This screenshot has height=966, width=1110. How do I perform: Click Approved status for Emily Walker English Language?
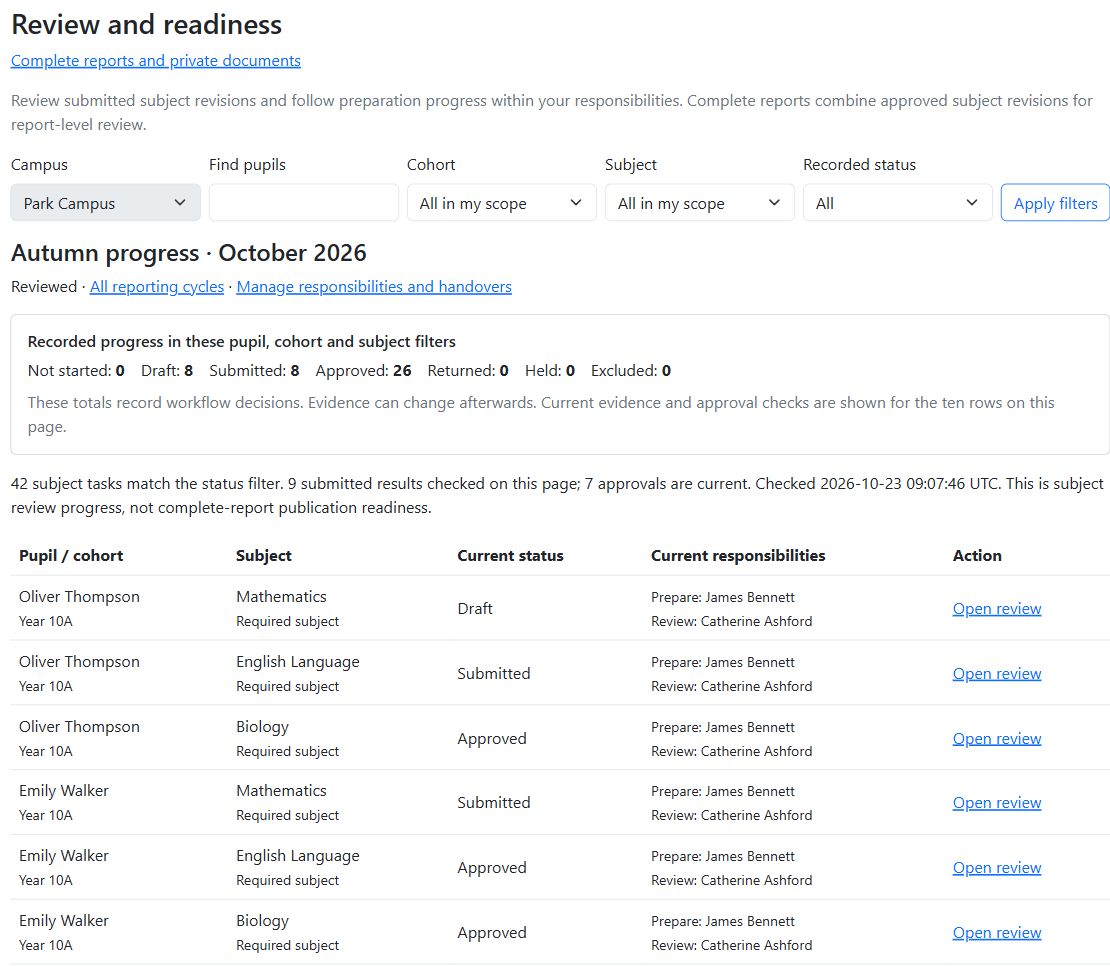coord(492,868)
